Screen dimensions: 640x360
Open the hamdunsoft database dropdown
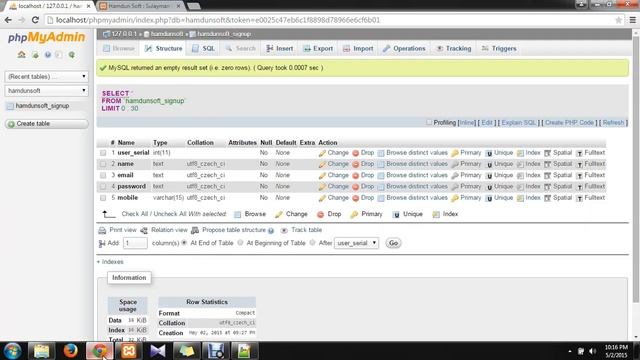47,91
